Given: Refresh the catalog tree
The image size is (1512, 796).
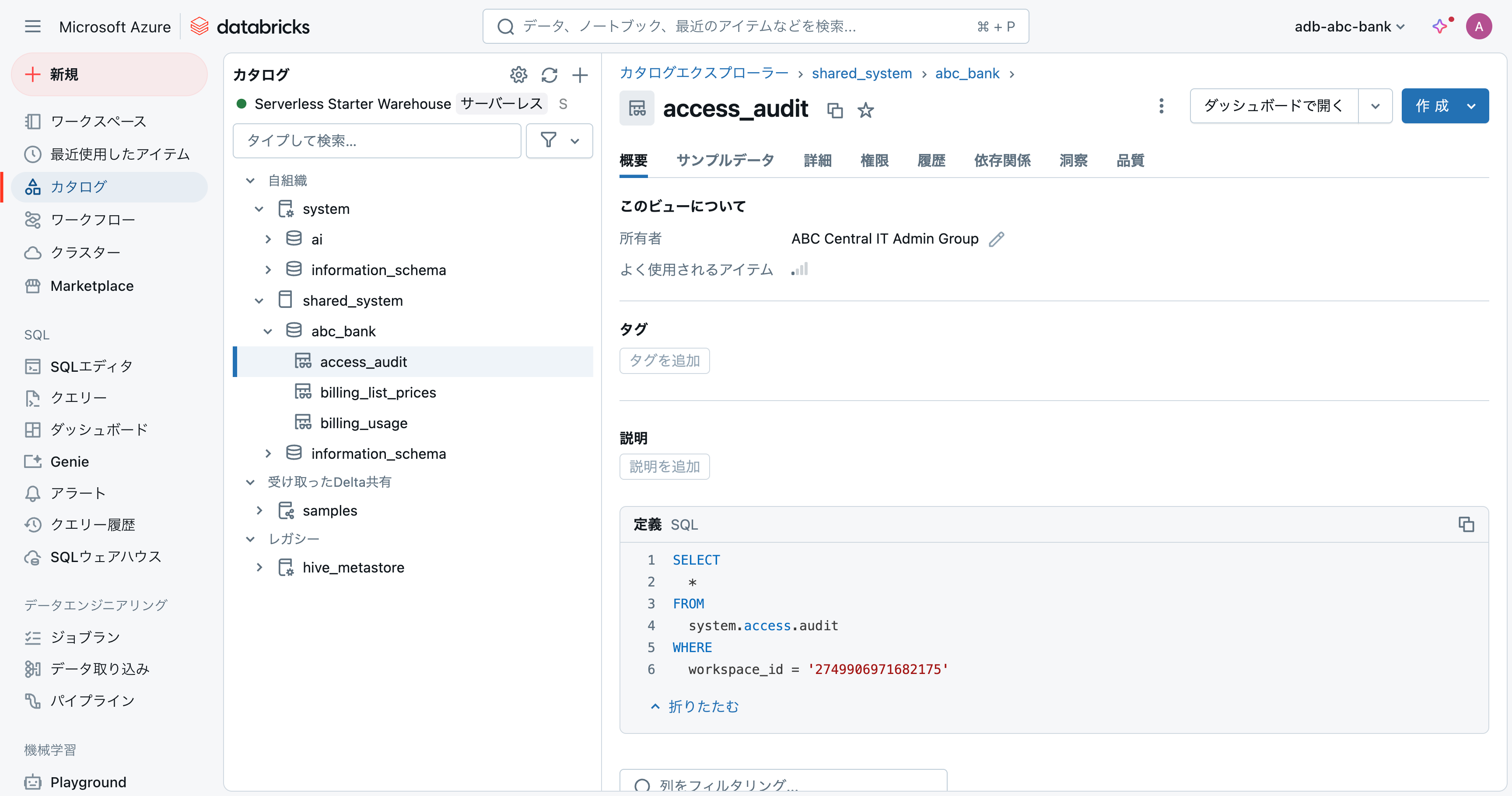Looking at the screenshot, I should pos(549,74).
